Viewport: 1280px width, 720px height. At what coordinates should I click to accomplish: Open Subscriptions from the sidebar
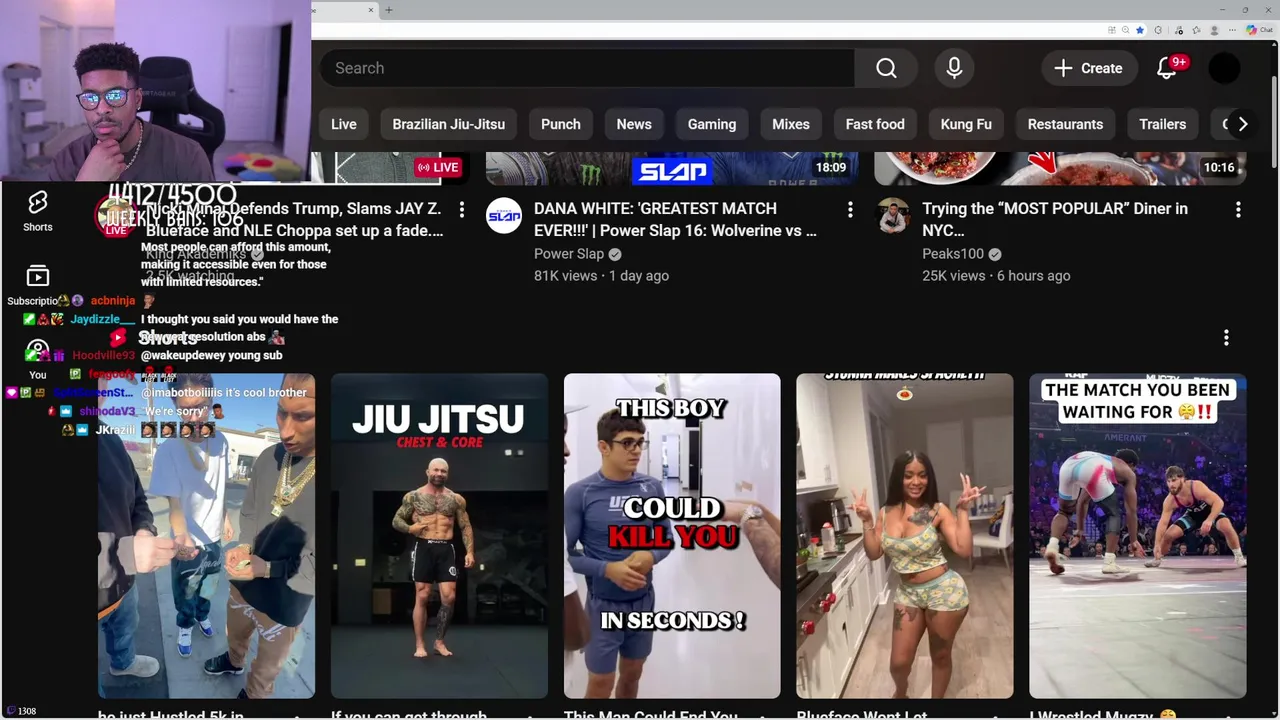38,286
